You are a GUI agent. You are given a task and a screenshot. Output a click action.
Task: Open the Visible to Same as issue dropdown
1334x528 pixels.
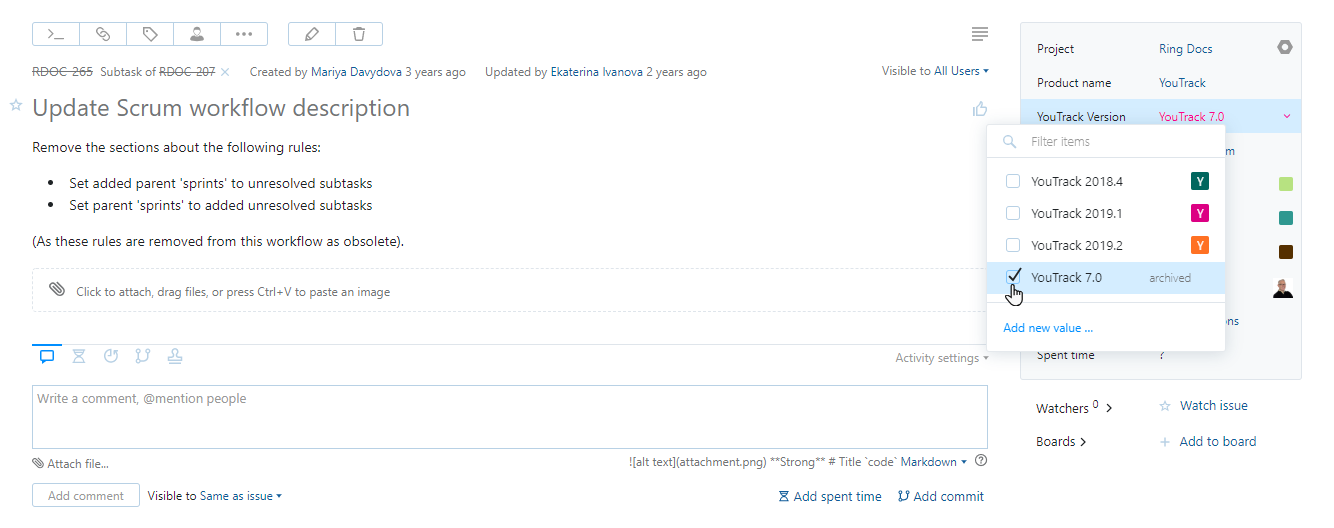coord(215,496)
